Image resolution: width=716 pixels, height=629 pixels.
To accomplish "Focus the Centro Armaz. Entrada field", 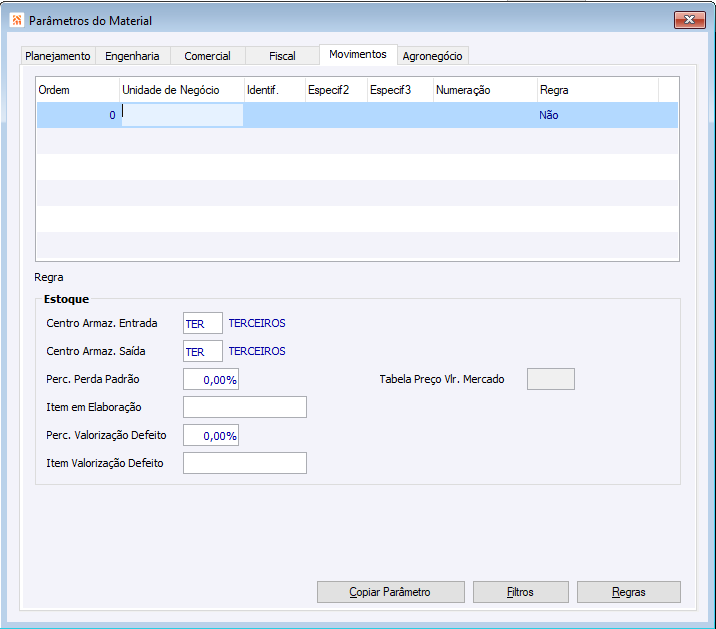I will pyautogui.click(x=203, y=323).
